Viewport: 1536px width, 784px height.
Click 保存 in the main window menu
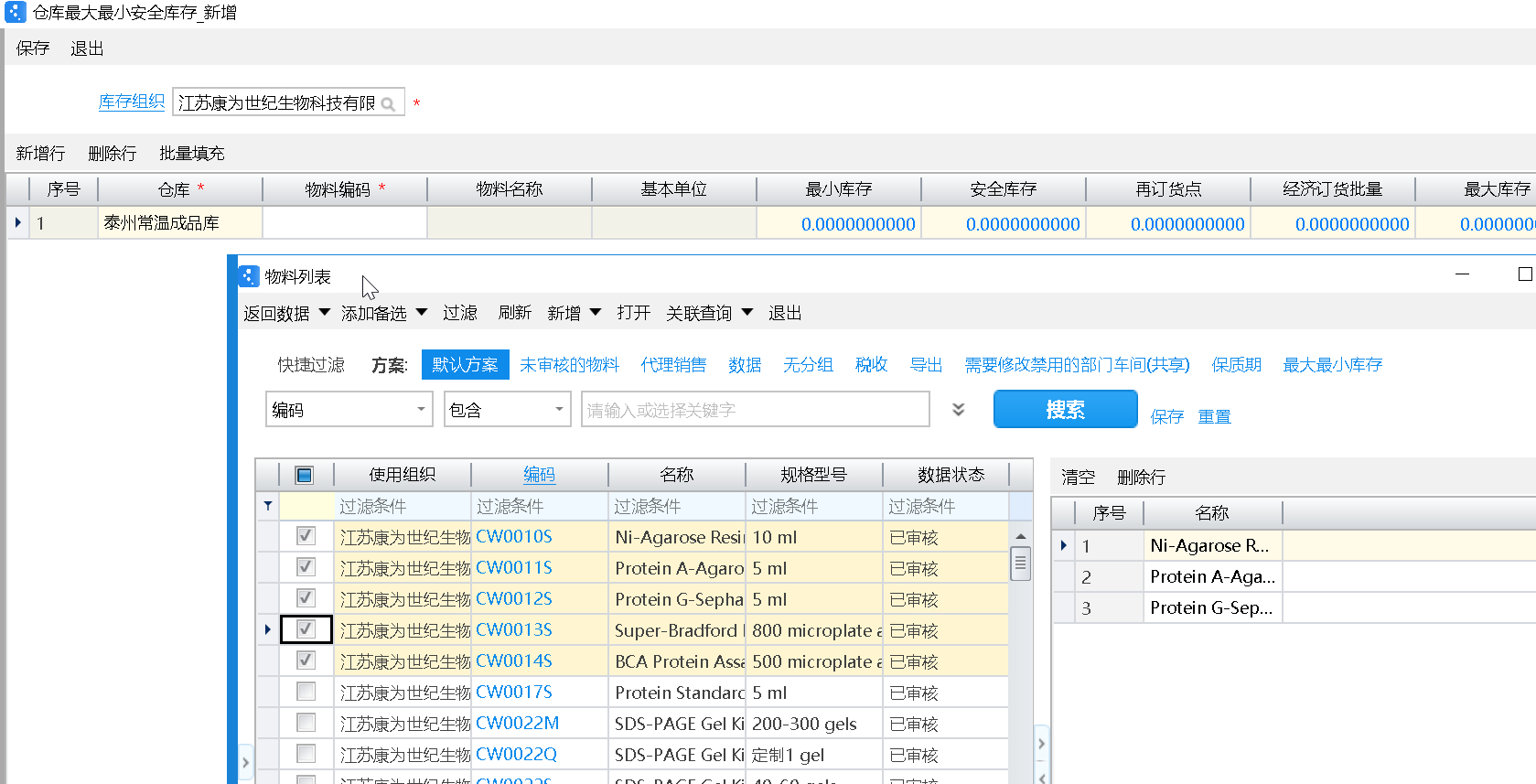click(33, 48)
